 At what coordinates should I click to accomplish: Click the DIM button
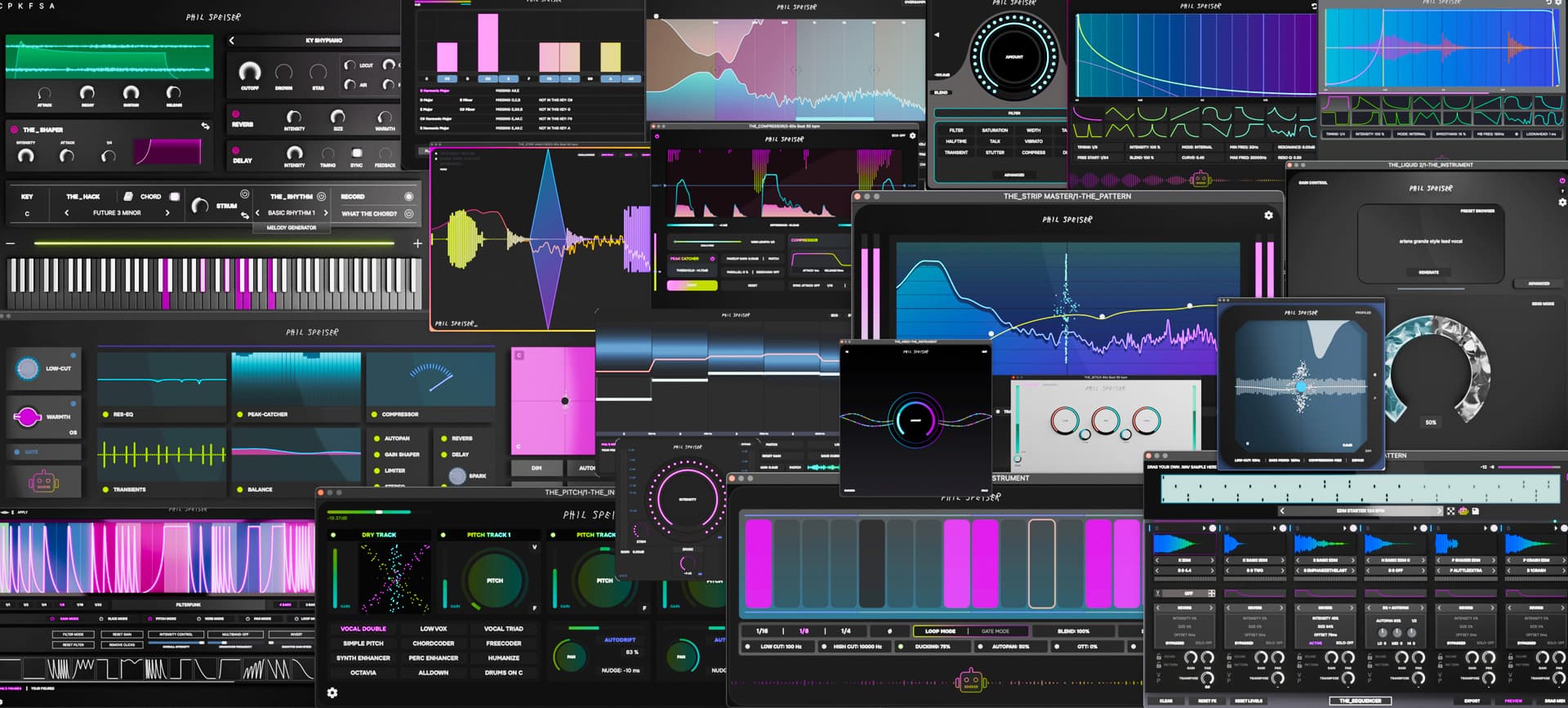click(x=537, y=468)
